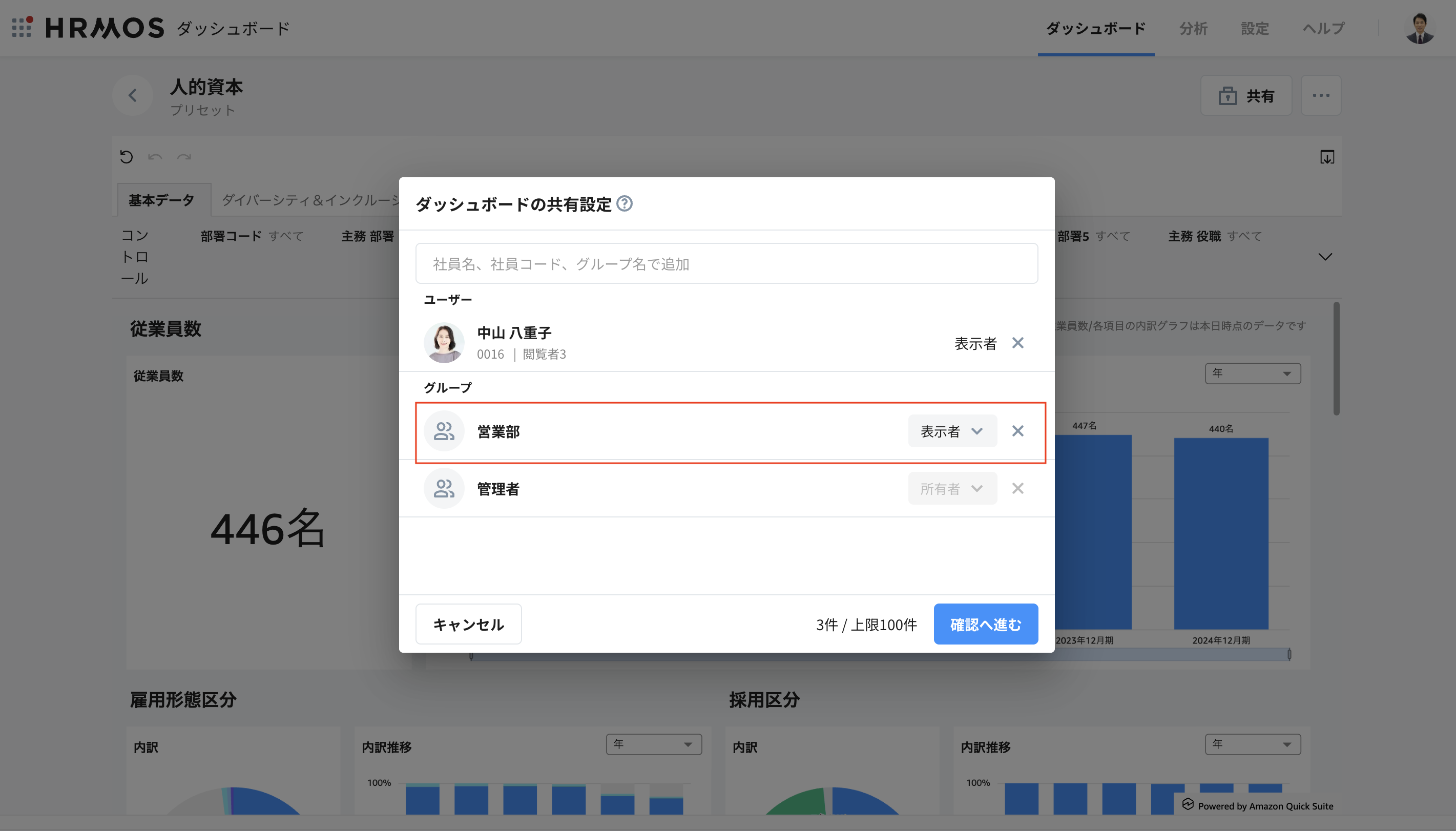Open the three-dots more options button
The image size is (1456, 831).
1320,95
